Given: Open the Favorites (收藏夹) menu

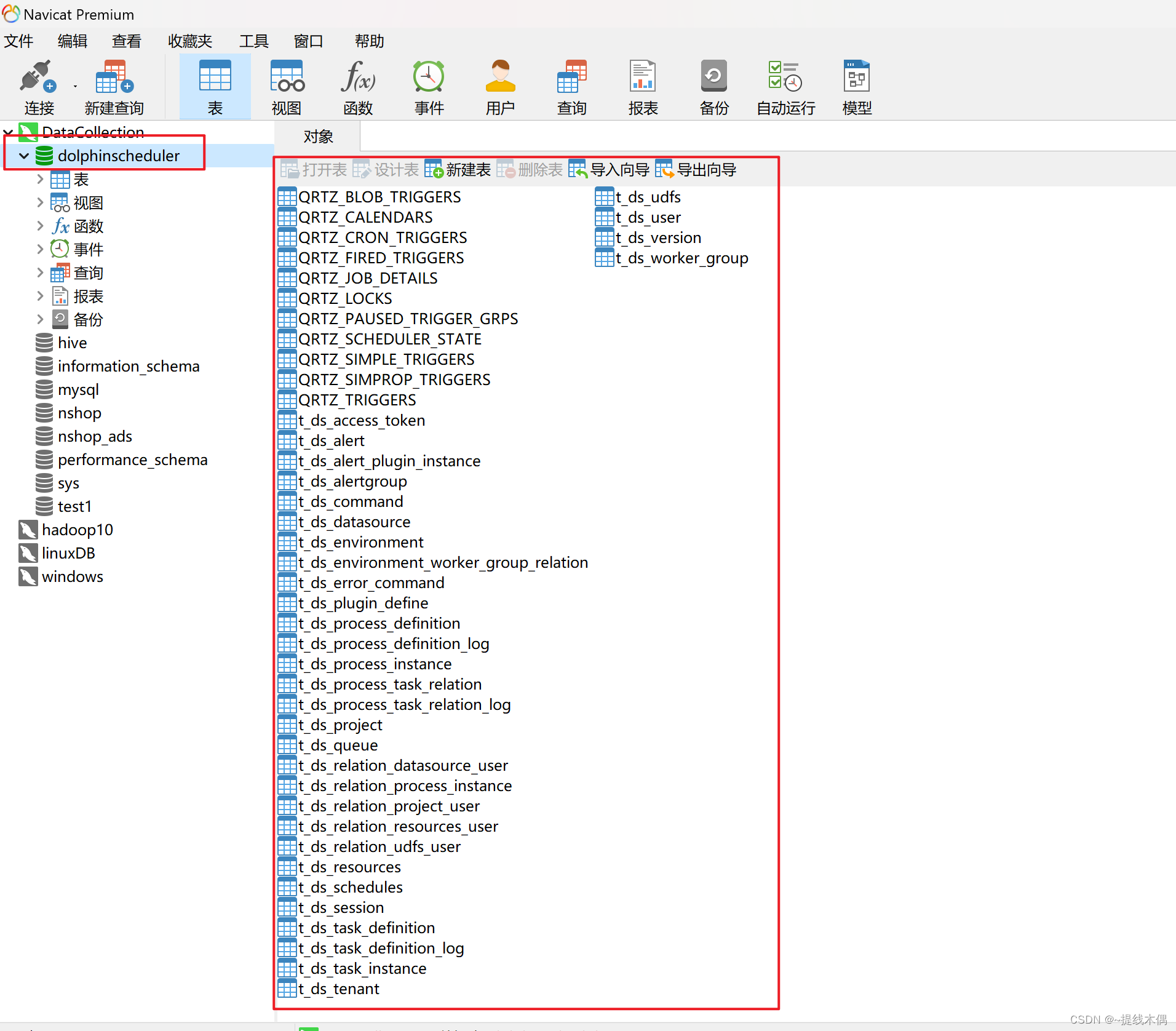Looking at the screenshot, I should (190, 41).
